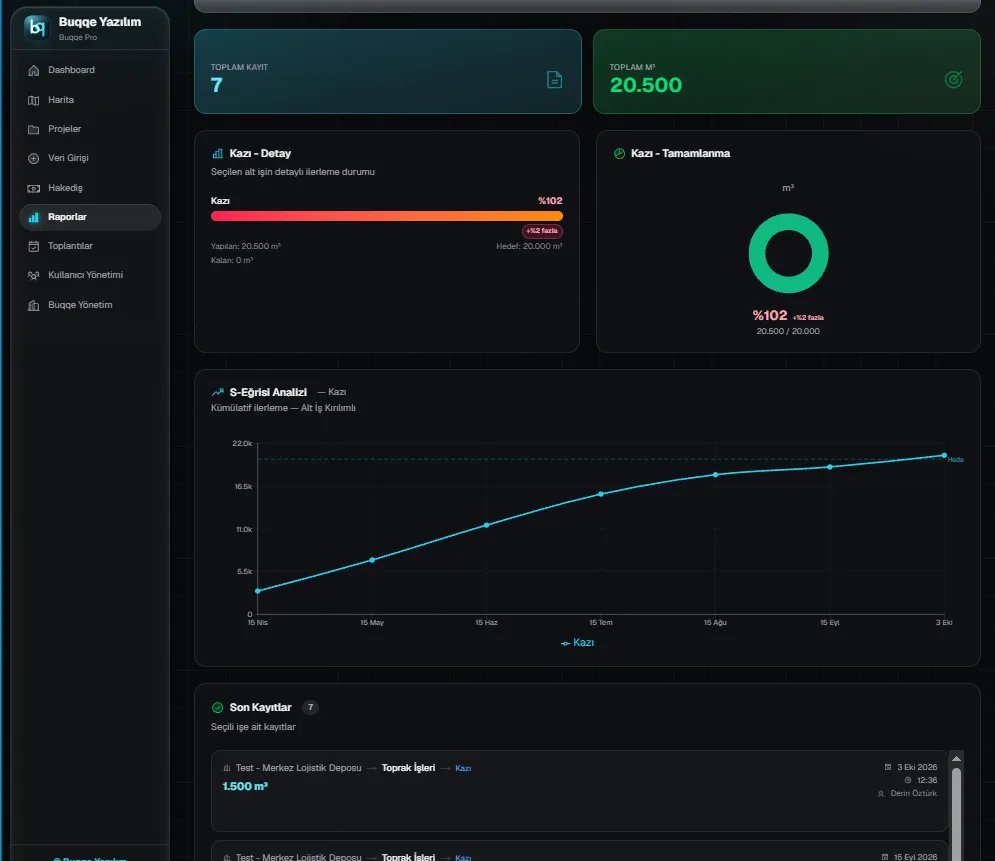Click the 3 Eki final data point

tap(944, 455)
